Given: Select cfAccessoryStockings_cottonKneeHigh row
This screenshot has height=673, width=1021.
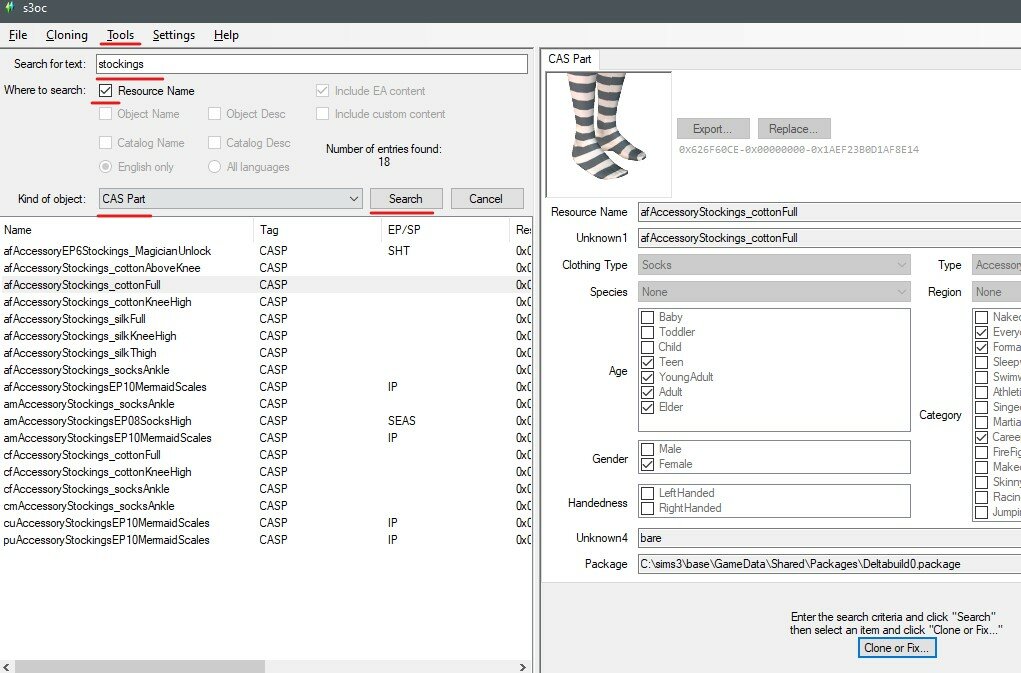Looking at the screenshot, I should click(x=266, y=472).
